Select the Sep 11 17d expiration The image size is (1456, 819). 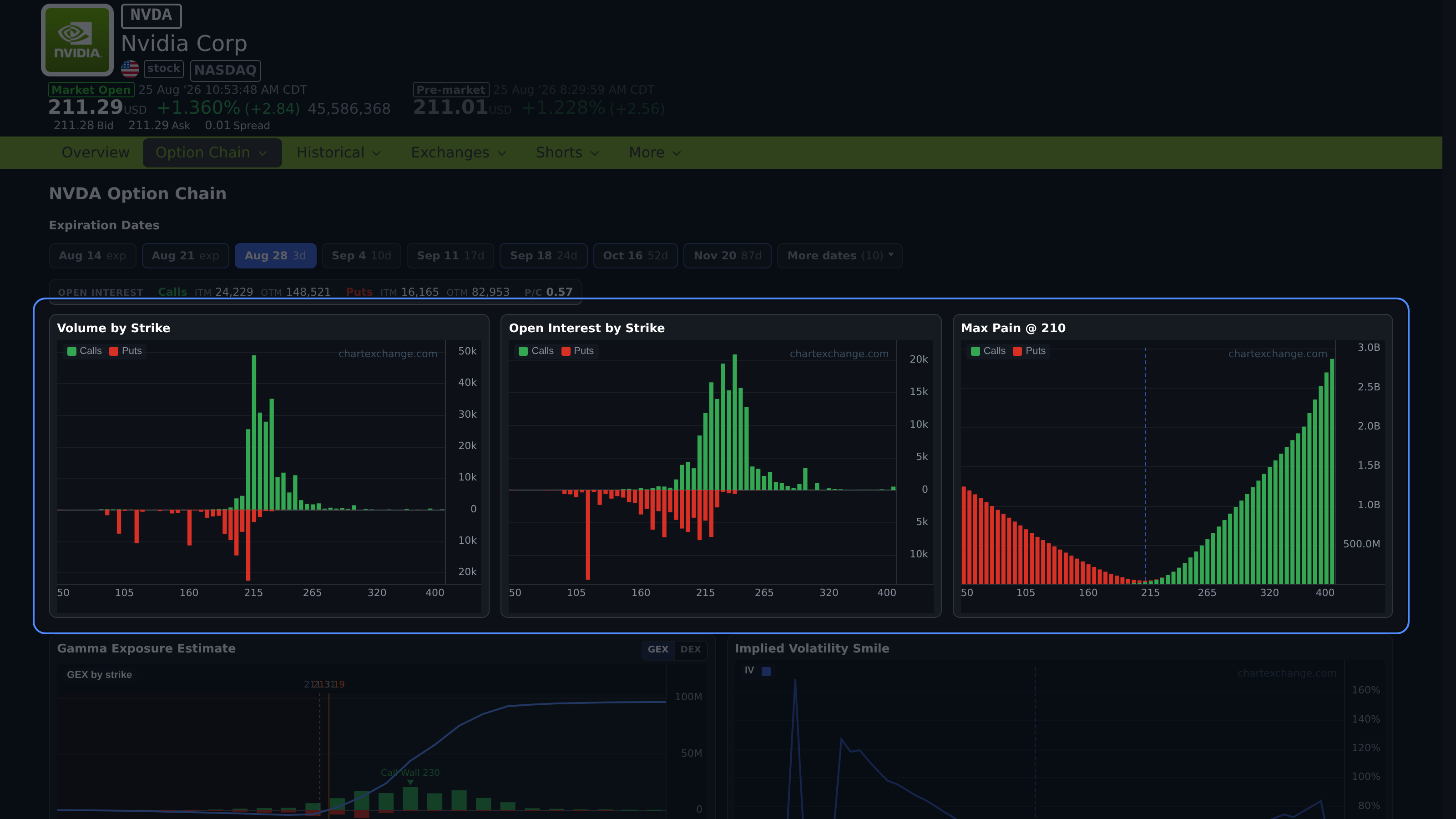450,255
